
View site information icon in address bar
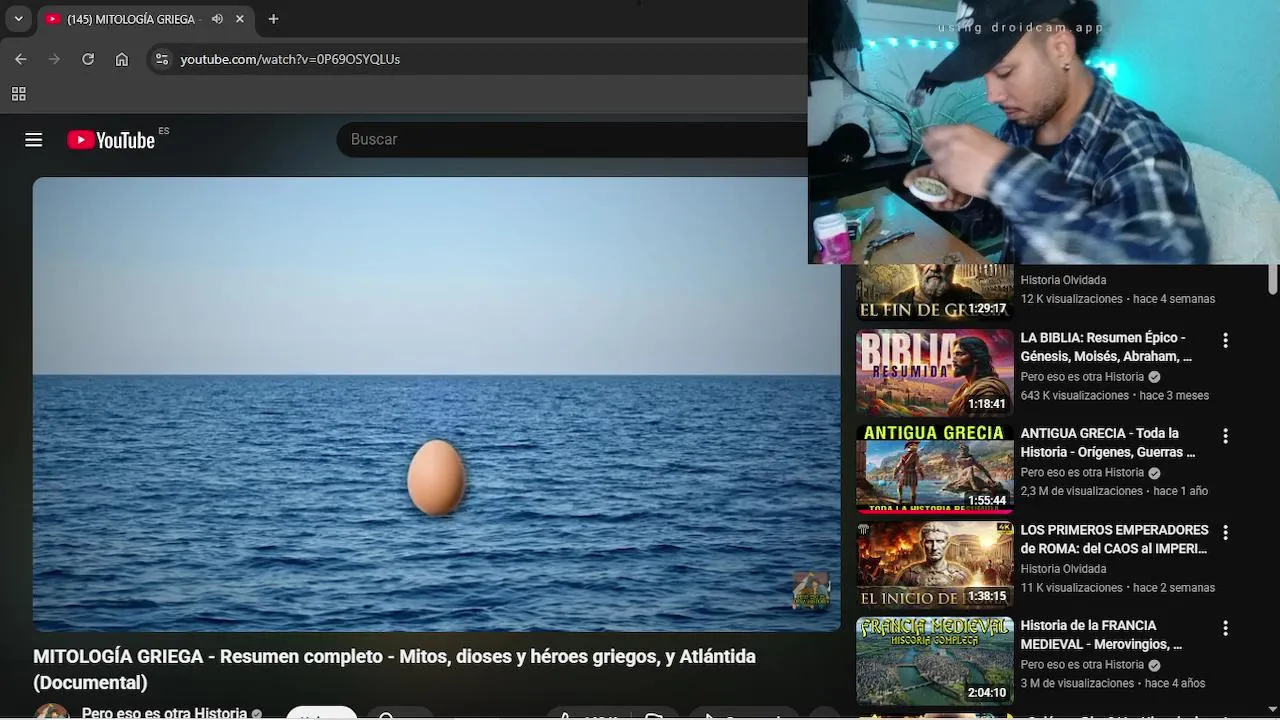162,59
